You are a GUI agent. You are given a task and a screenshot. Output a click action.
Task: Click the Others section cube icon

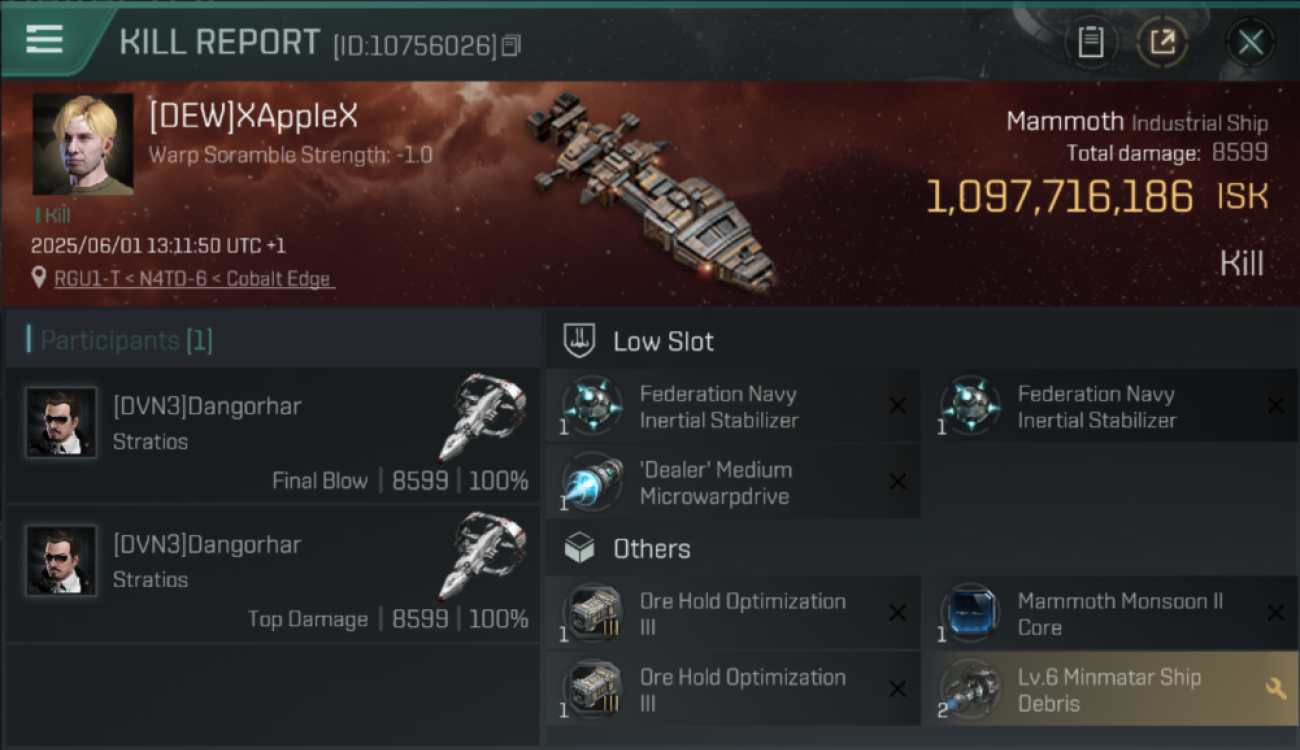tap(580, 548)
